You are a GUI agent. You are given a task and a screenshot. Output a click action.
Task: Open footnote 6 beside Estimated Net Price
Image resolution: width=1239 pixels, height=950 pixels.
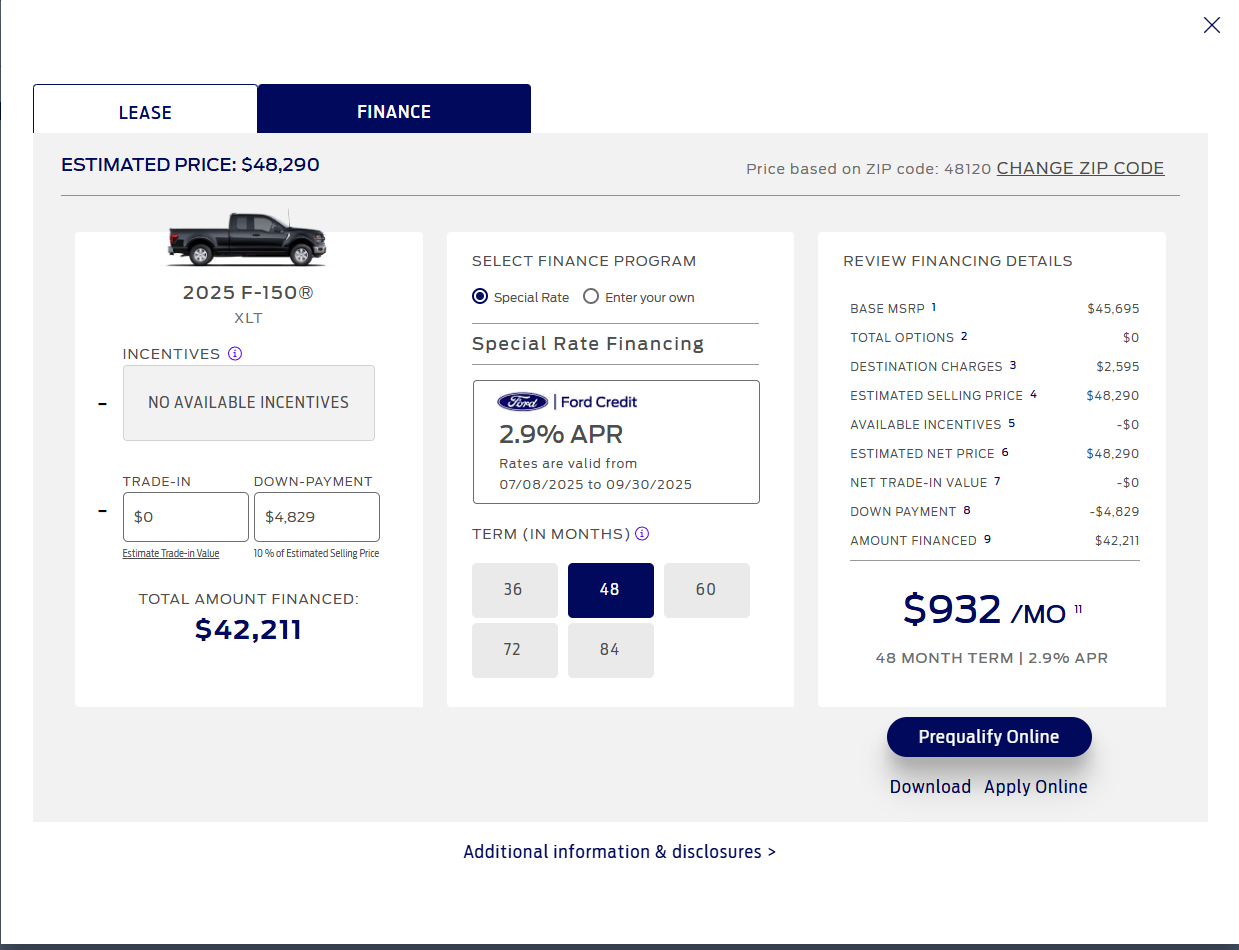(x=1005, y=452)
